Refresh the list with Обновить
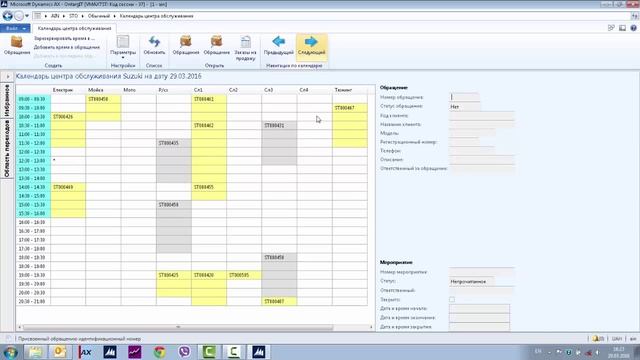 pos(154,45)
